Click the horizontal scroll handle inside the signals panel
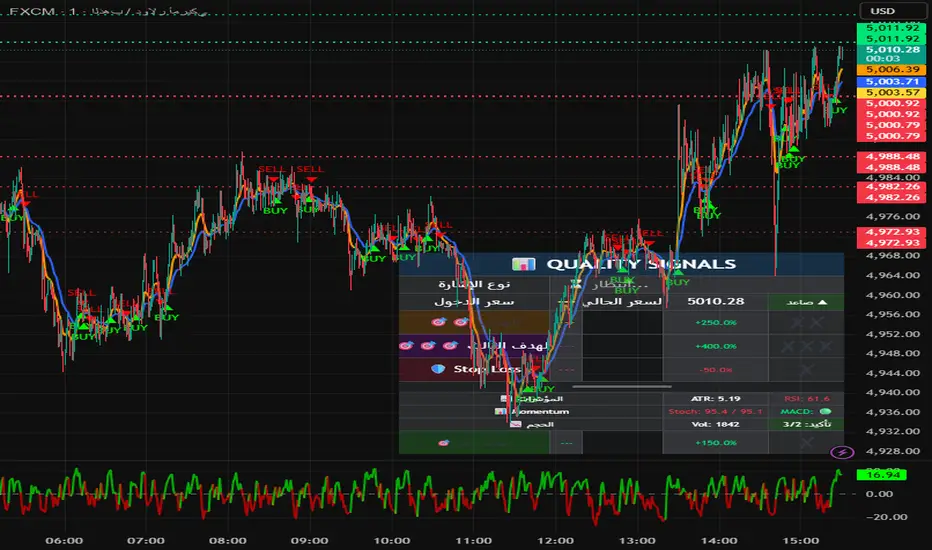This screenshot has height=550, width=932. pyautogui.click(x=622, y=386)
